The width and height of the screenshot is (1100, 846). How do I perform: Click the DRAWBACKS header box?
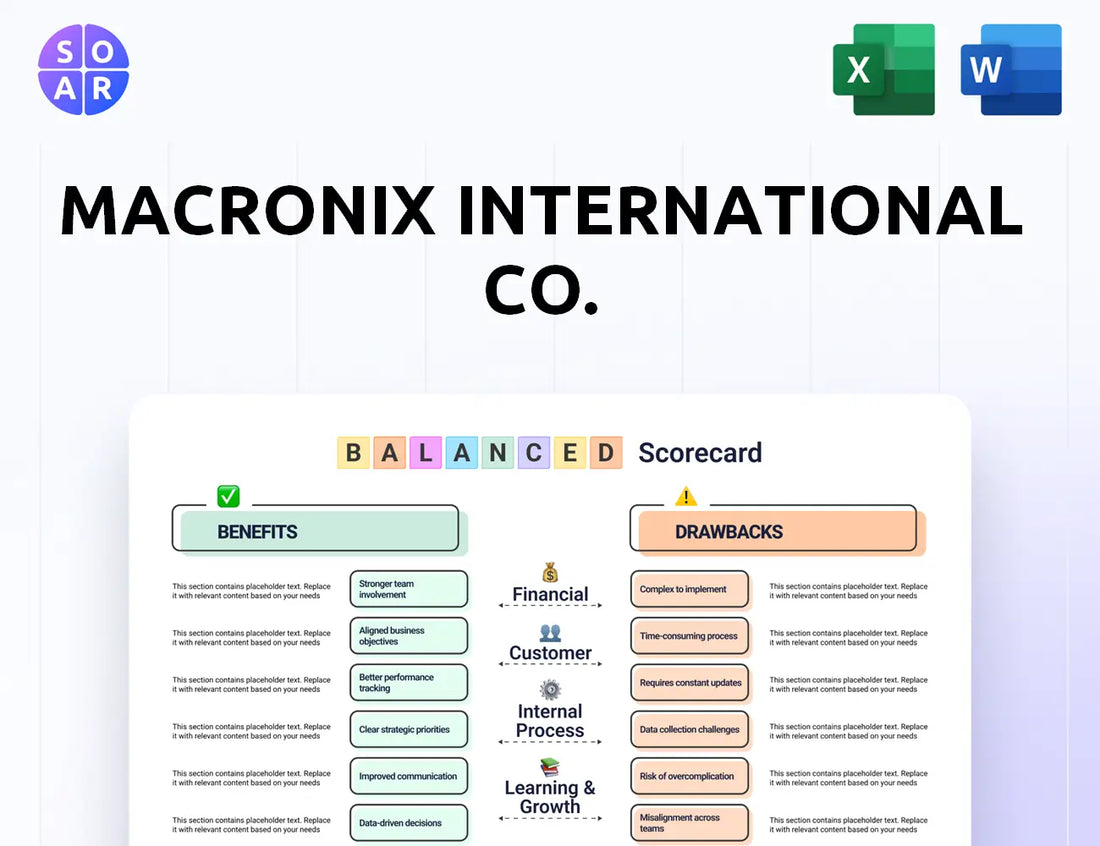(x=777, y=531)
